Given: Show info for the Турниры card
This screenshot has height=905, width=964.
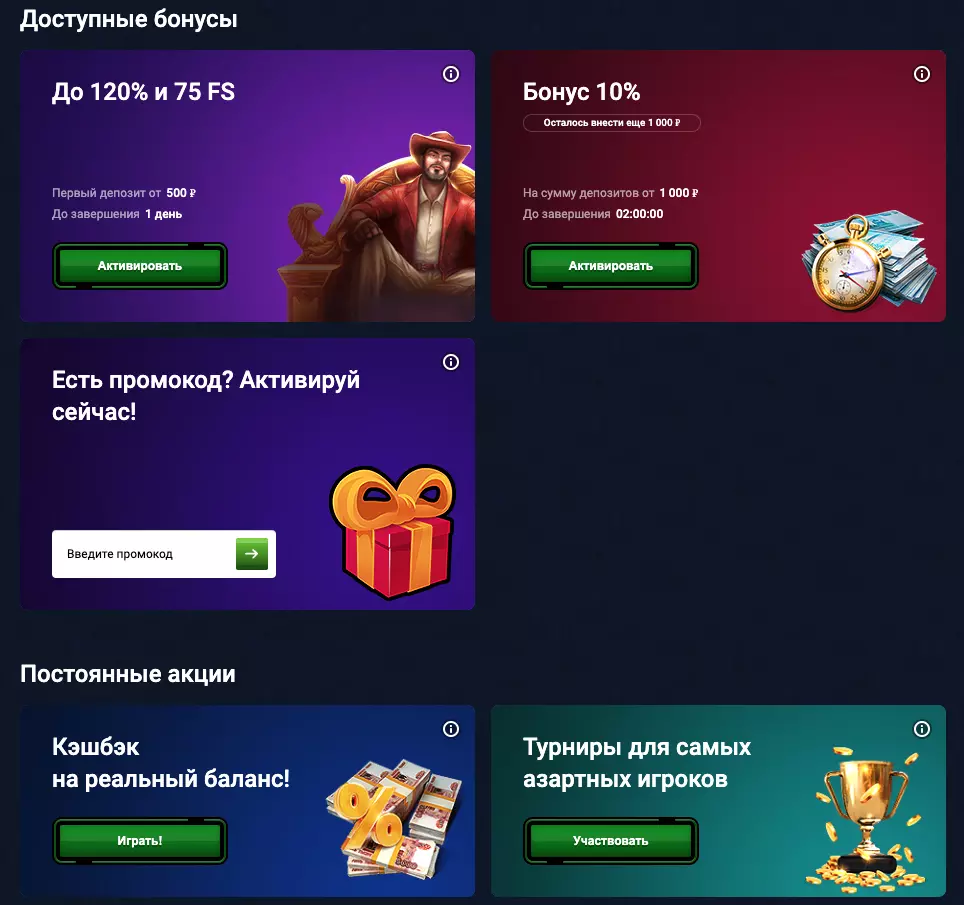Looking at the screenshot, I should tap(922, 729).
